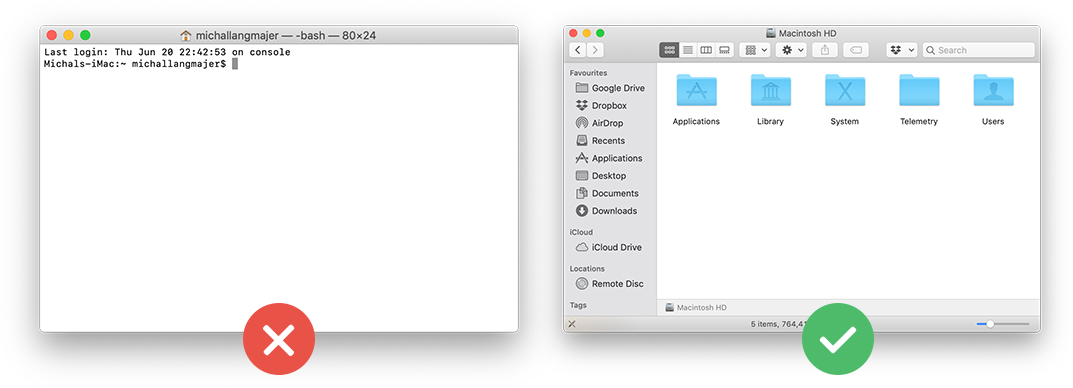Image resolution: width=1073 pixels, height=388 pixels.
Task: Switch Finder to column view
Action: 706,50
